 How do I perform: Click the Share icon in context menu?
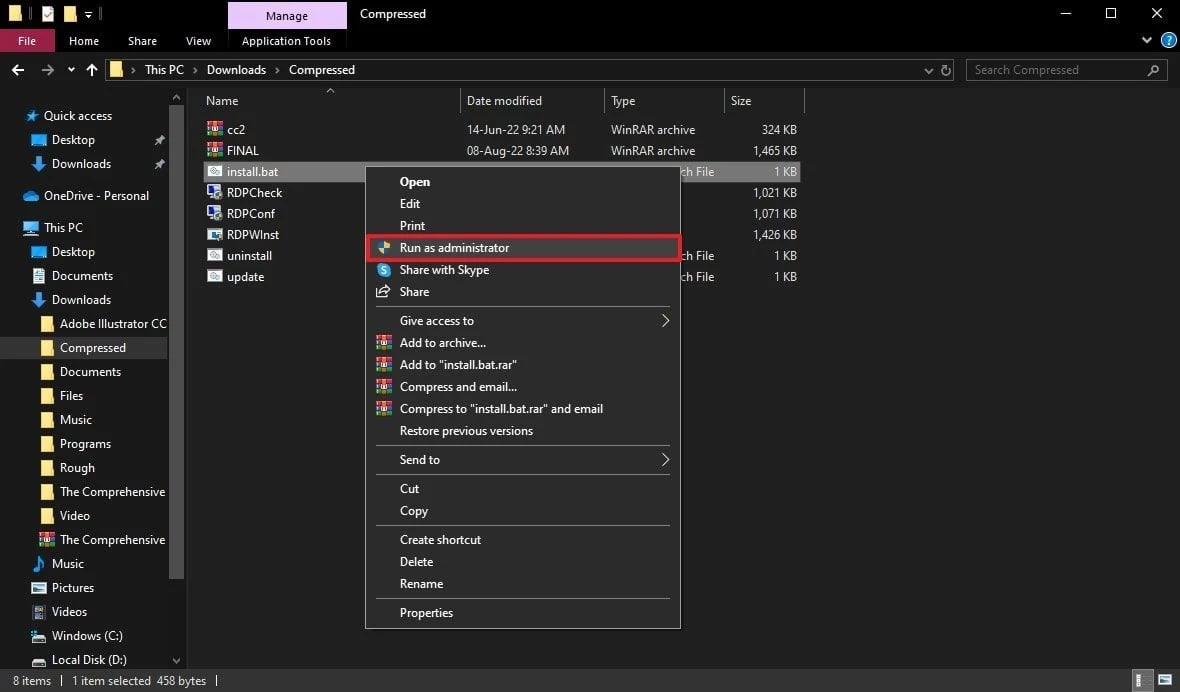(x=385, y=291)
